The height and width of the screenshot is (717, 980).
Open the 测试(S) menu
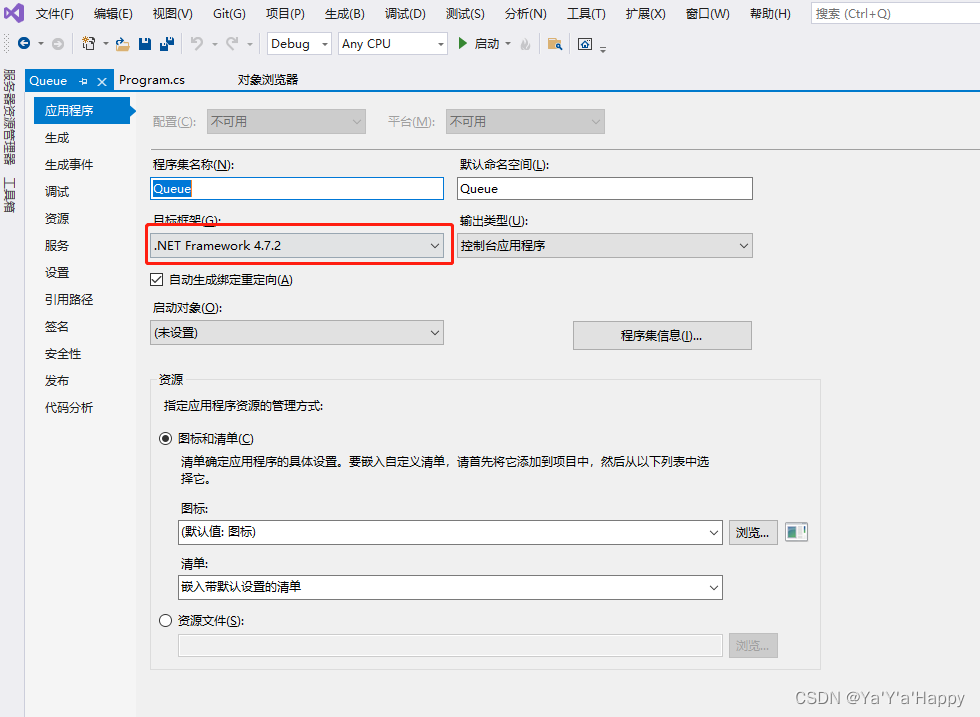click(x=465, y=14)
